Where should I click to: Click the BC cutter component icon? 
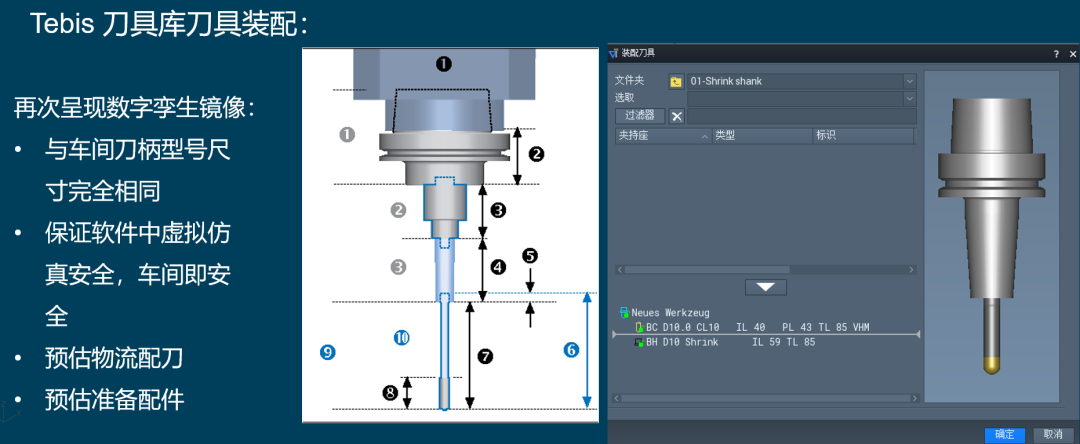639,327
